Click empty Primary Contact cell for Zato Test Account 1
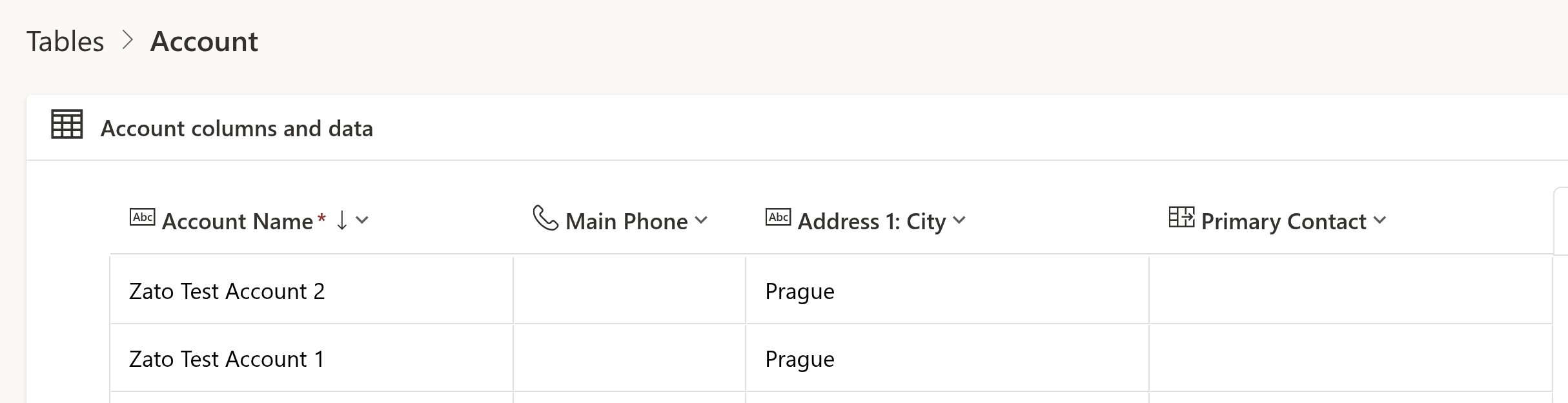Image resolution: width=1568 pixels, height=403 pixels. pyautogui.click(x=1350, y=359)
